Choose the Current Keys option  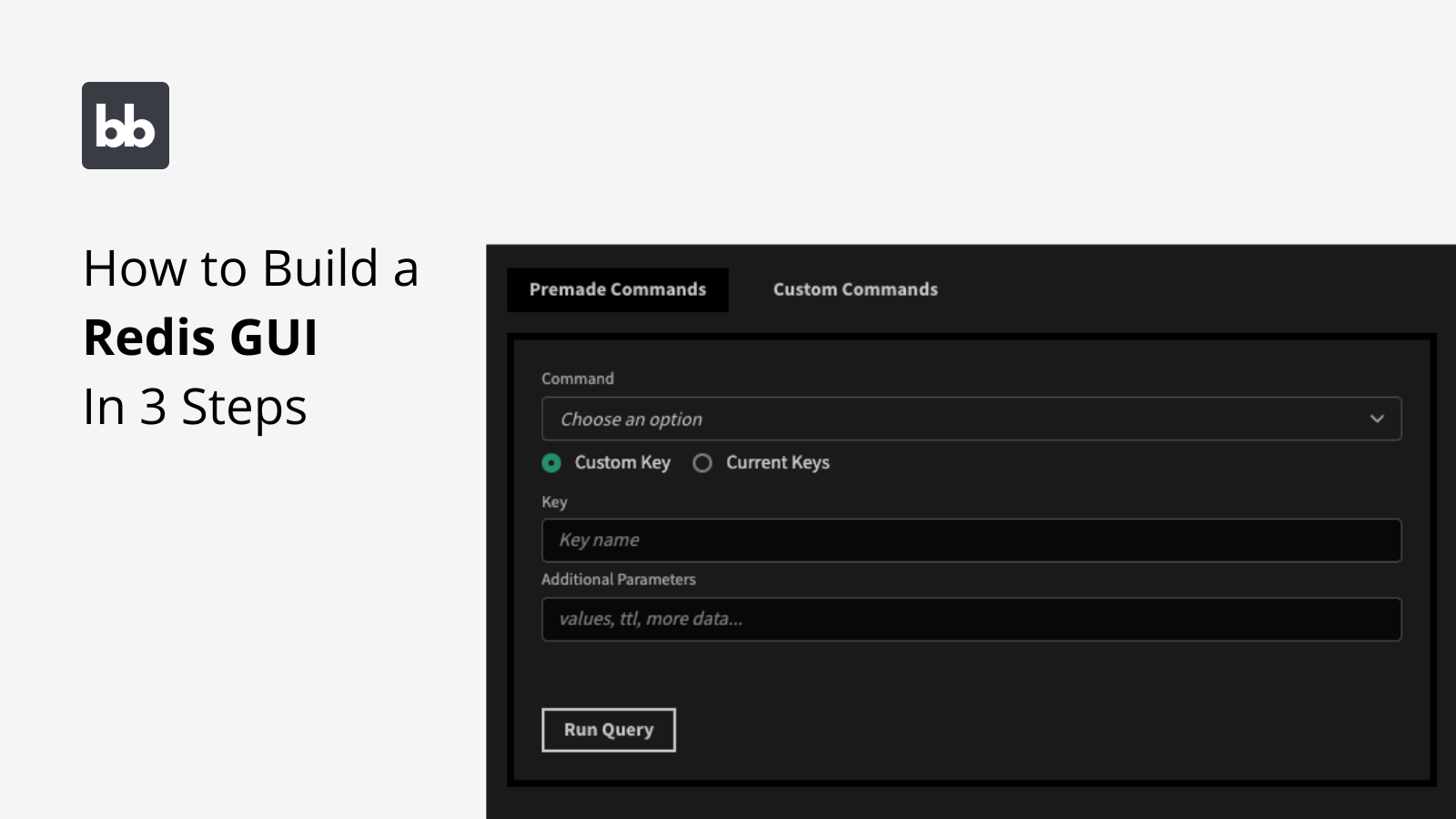click(x=702, y=462)
